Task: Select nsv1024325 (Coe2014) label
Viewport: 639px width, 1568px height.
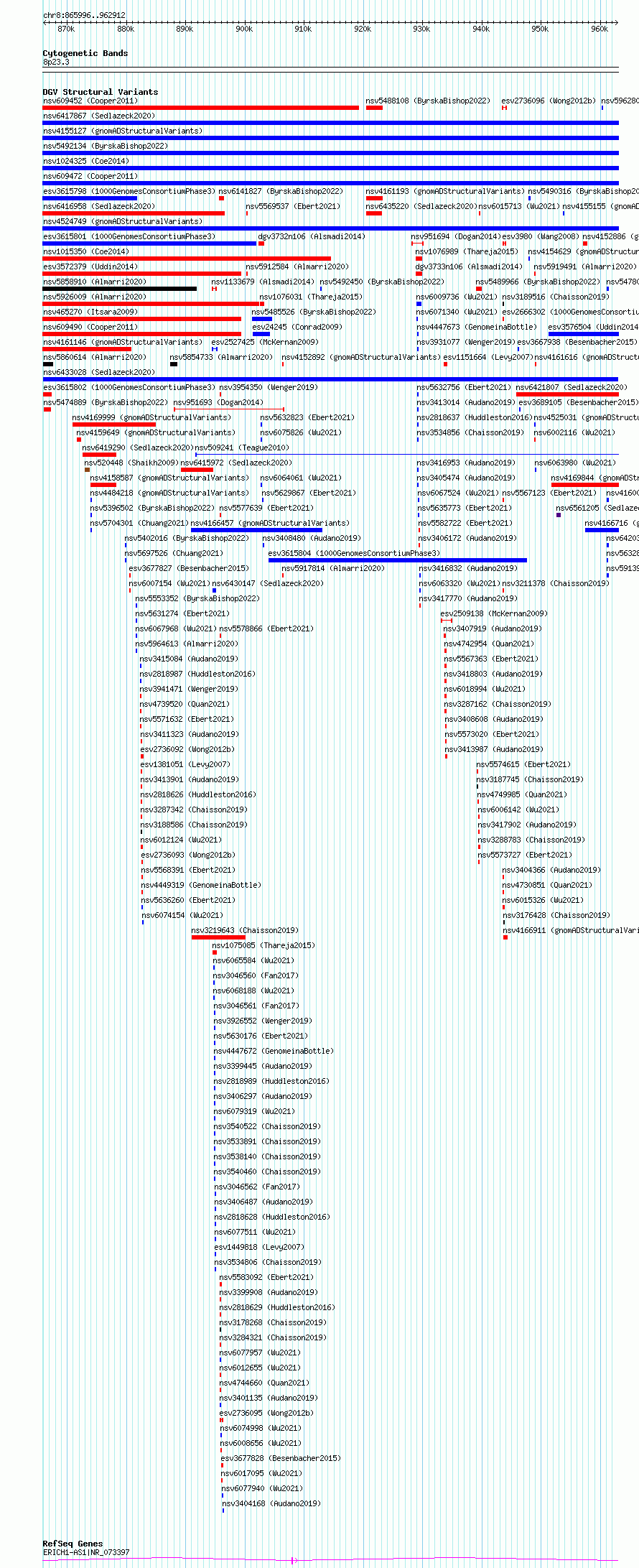Action: point(85,161)
